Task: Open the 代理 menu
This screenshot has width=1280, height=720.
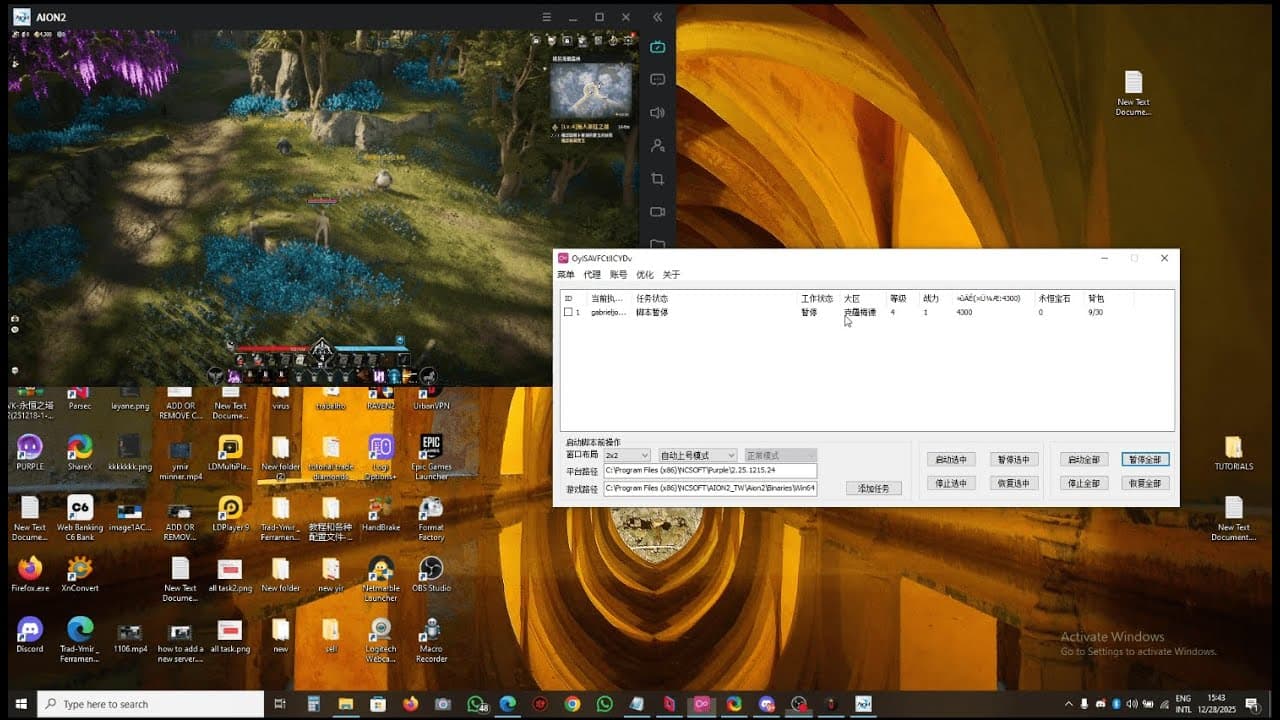Action: click(x=592, y=275)
